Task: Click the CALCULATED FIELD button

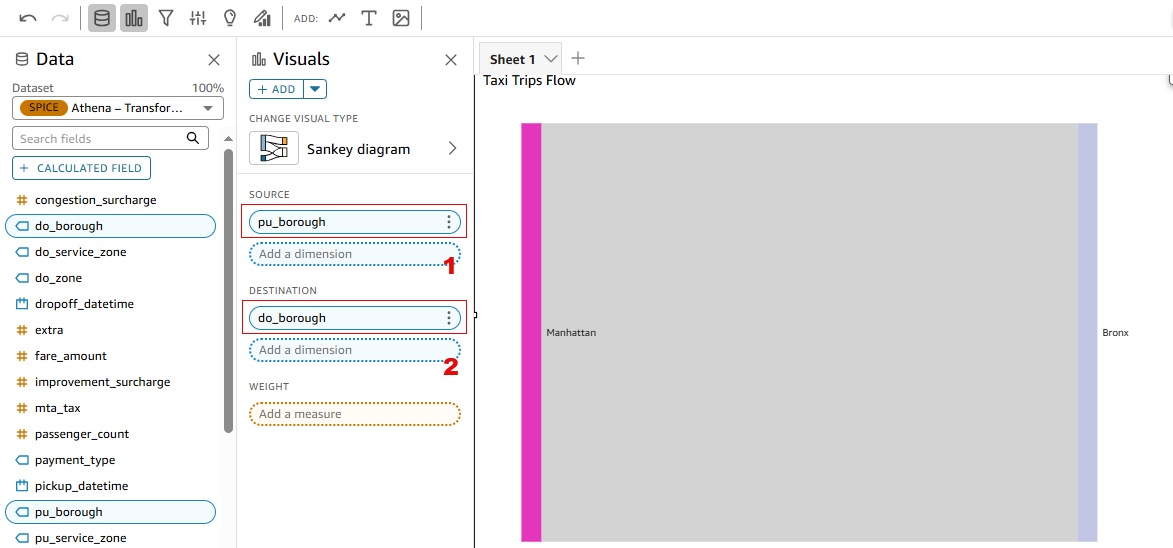Action: pyautogui.click(x=82, y=168)
